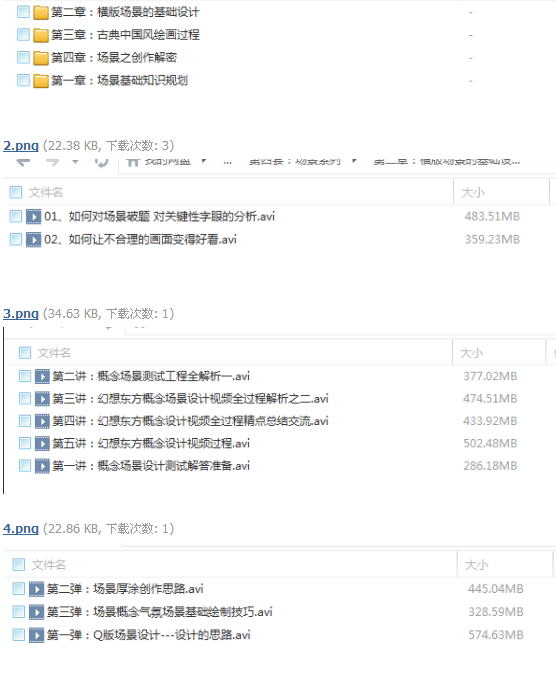The height and width of the screenshot is (682, 556).
Task: Open folder name 第二章:横版场景的基础设计
Action: [x=125, y=12]
